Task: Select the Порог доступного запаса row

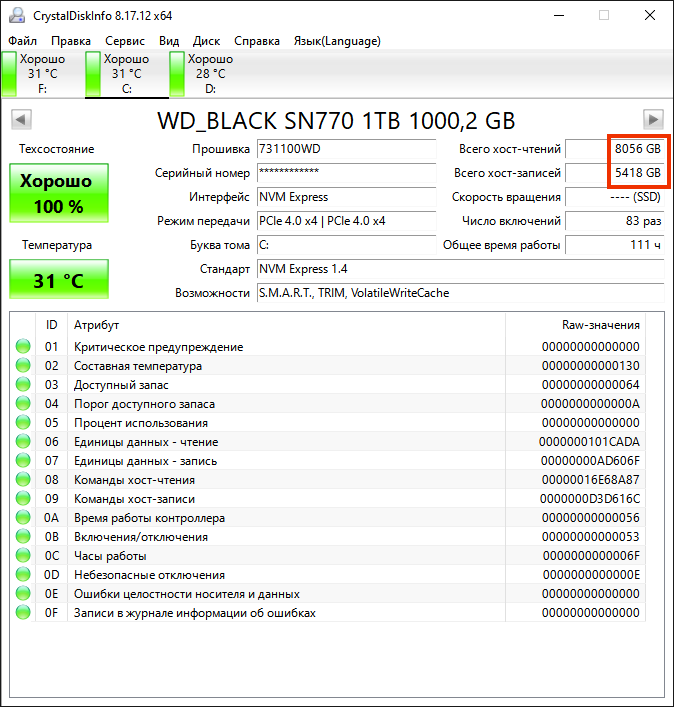Action: (328, 403)
